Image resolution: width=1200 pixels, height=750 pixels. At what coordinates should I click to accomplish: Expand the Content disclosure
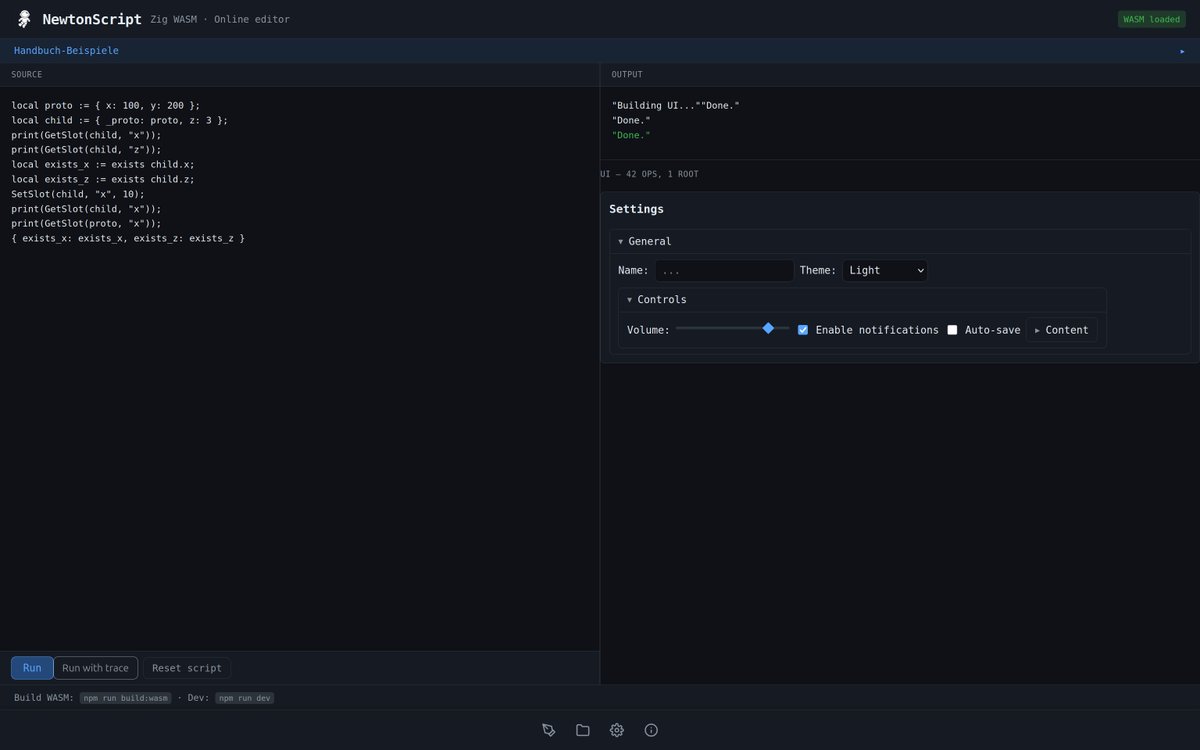click(1061, 330)
